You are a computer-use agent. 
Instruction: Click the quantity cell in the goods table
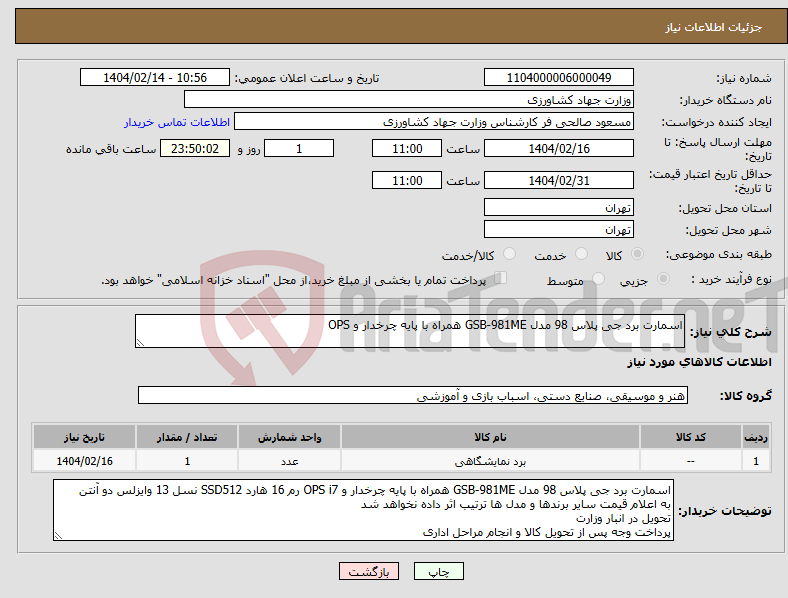(187, 461)
